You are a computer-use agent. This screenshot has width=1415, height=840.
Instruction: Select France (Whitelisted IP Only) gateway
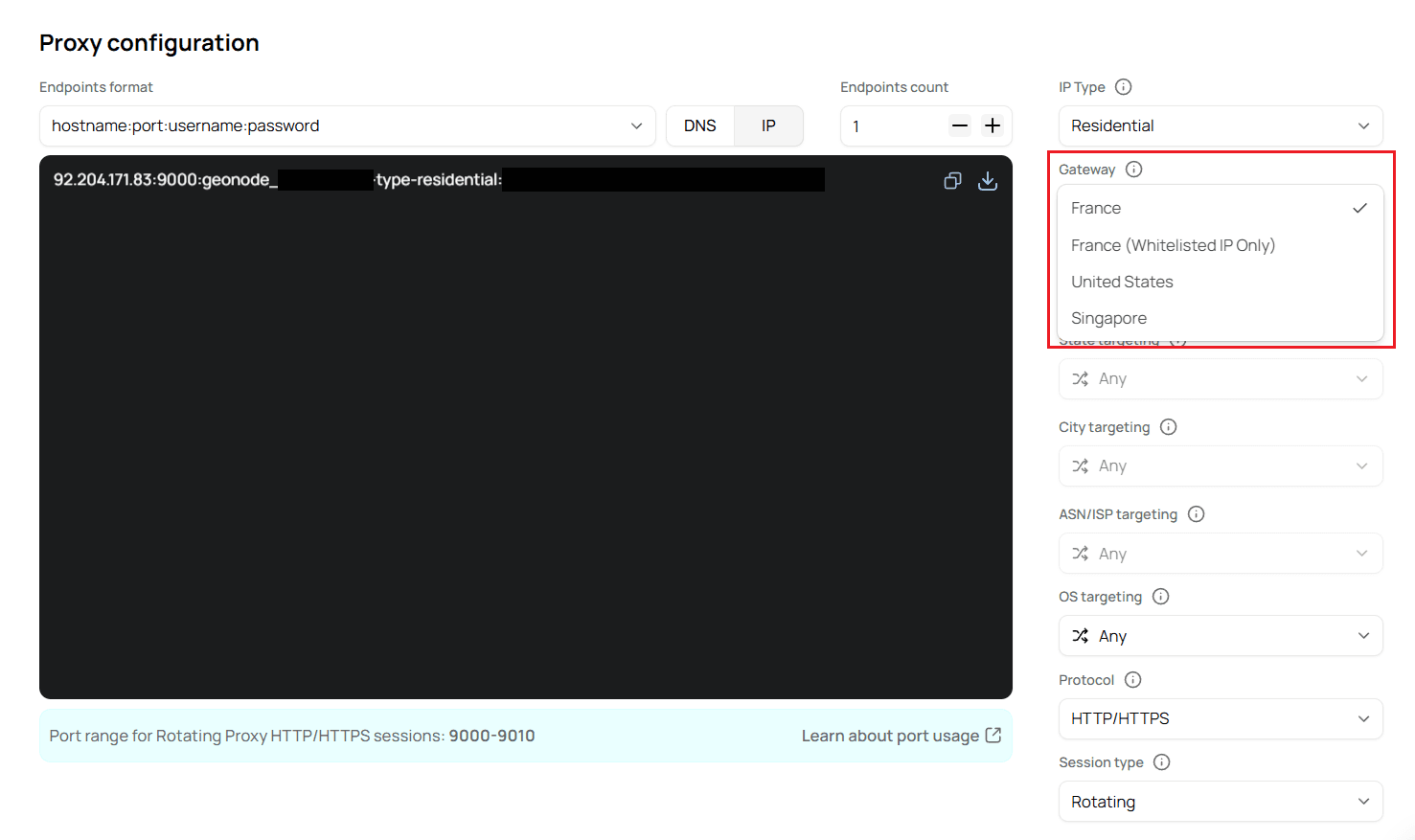click(1221, 245)
